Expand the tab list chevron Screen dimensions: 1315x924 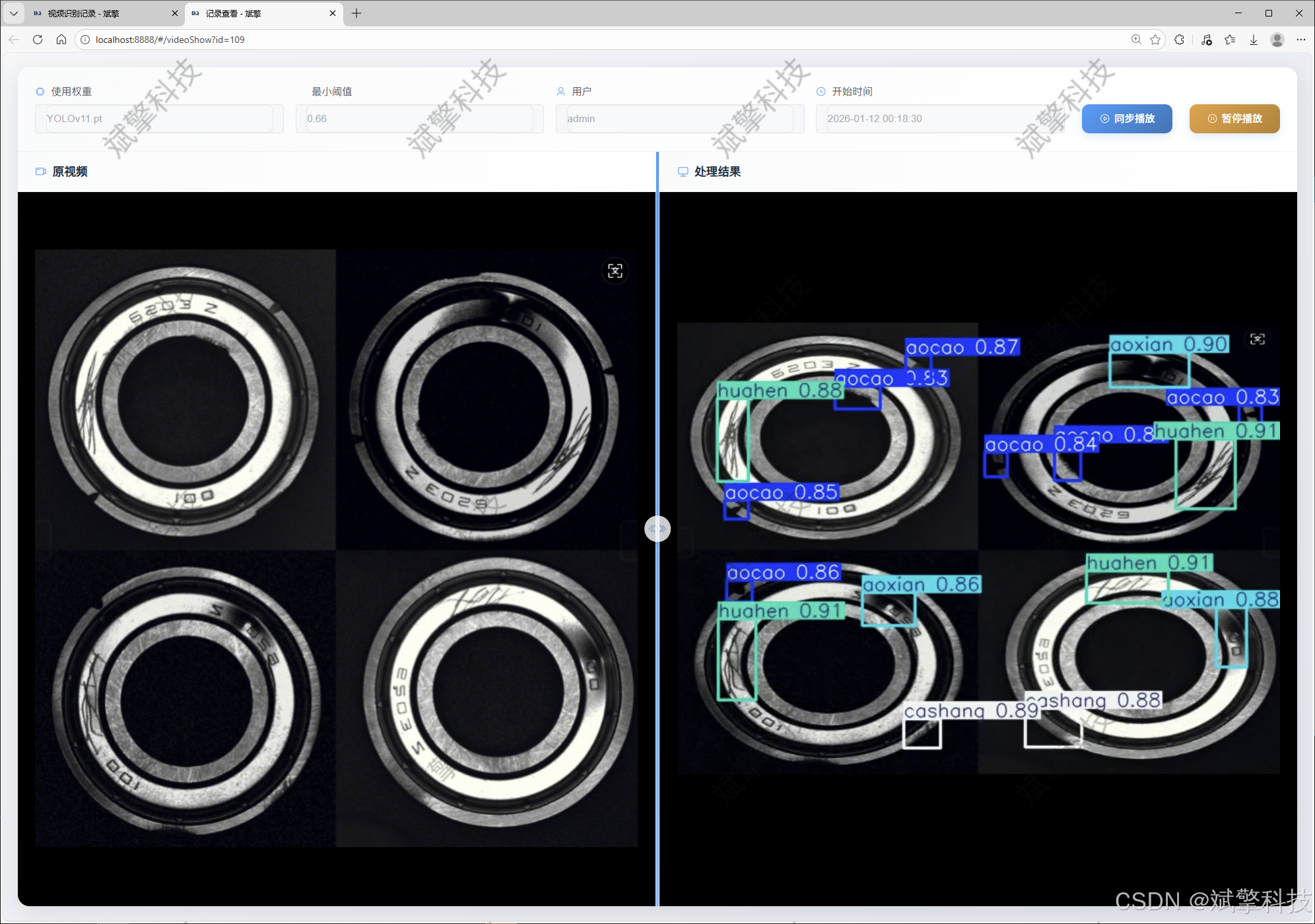point(13,13)
